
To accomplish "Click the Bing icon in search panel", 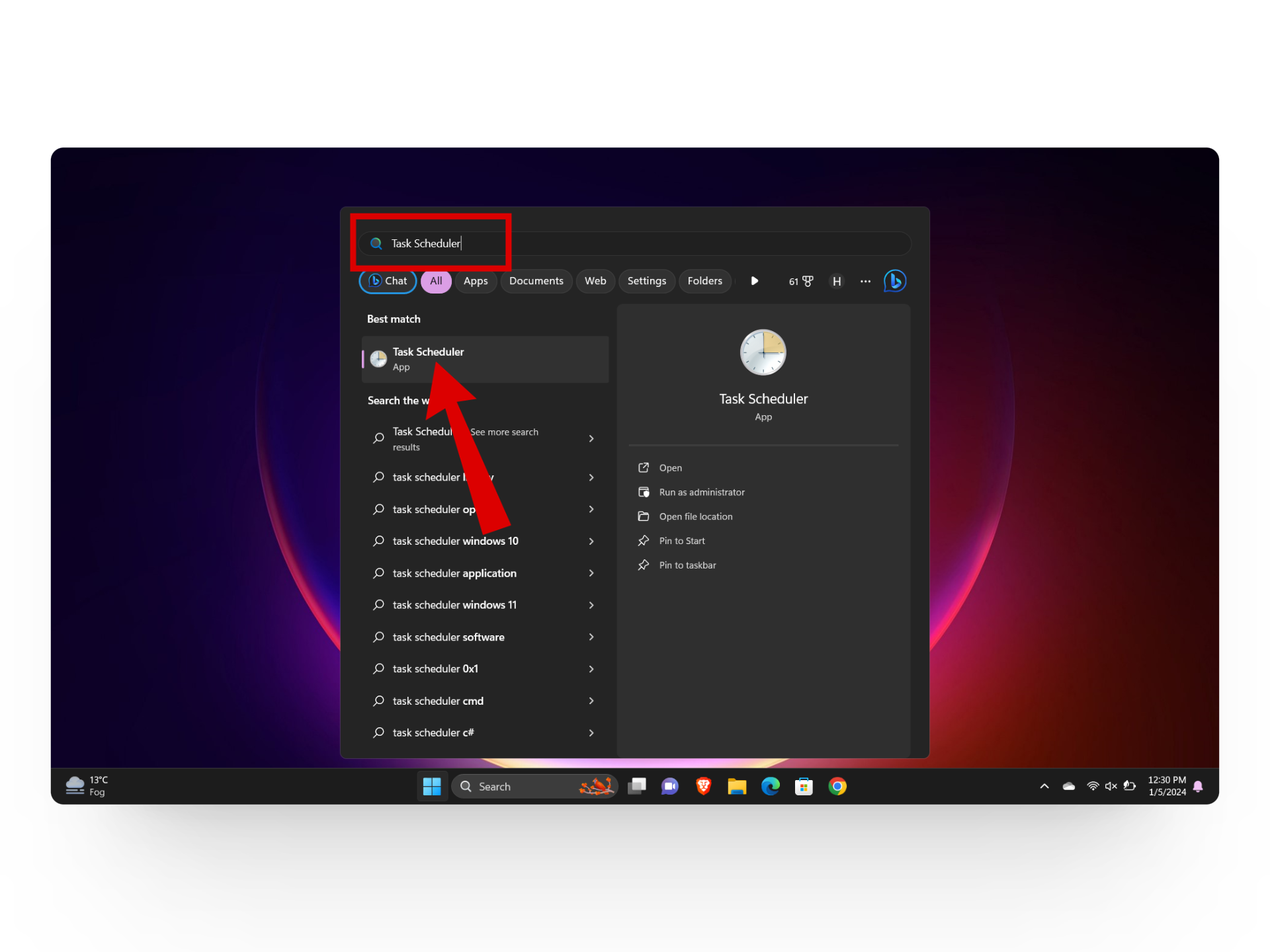I will click(894, 281).
